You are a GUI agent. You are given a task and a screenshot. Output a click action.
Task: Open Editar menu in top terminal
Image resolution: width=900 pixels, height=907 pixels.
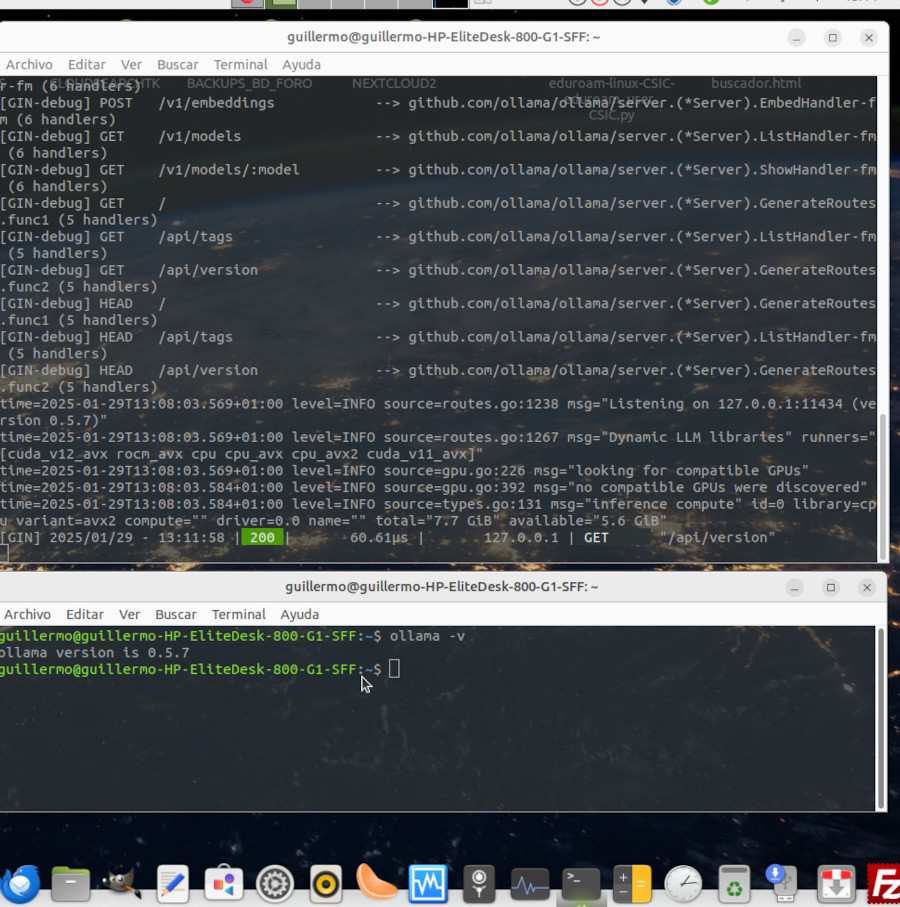pos(87,64)
